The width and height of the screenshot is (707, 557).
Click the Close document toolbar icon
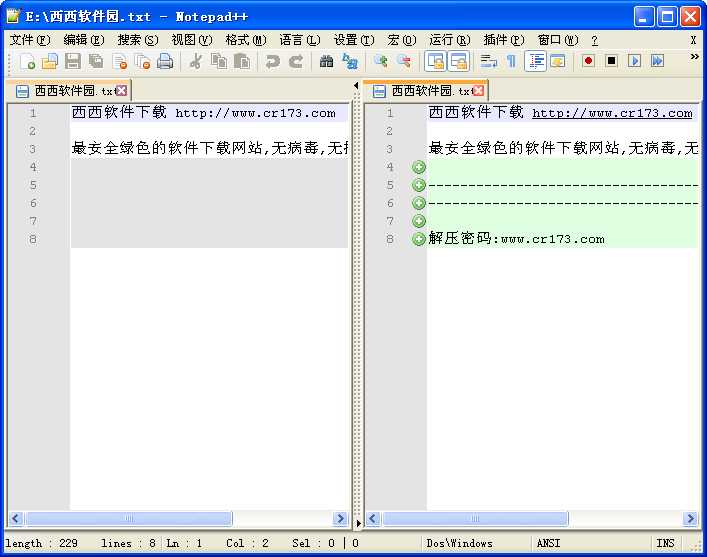(119, 61)
